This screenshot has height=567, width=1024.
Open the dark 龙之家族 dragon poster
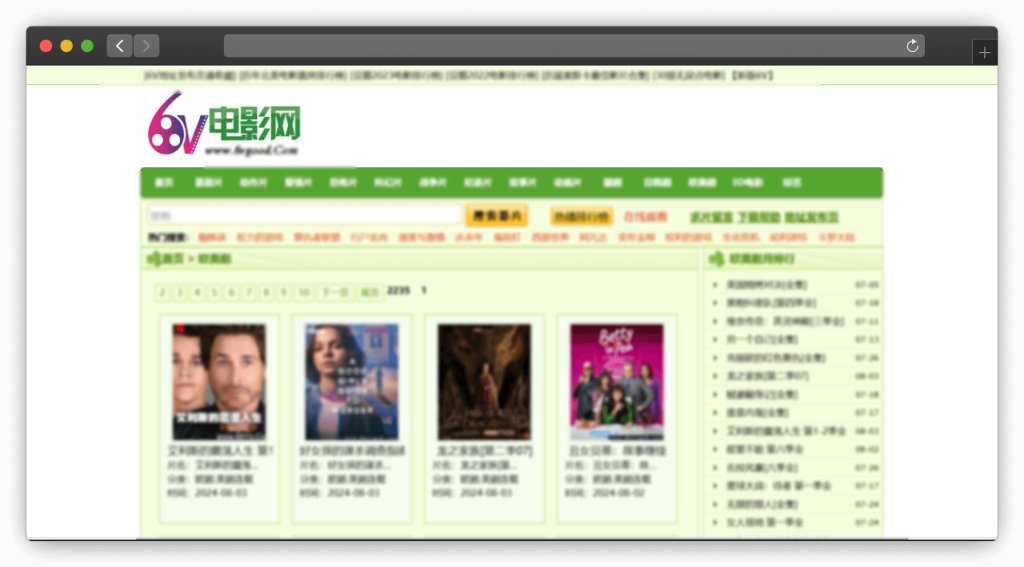pyautogui.click(x=484, y=382)
